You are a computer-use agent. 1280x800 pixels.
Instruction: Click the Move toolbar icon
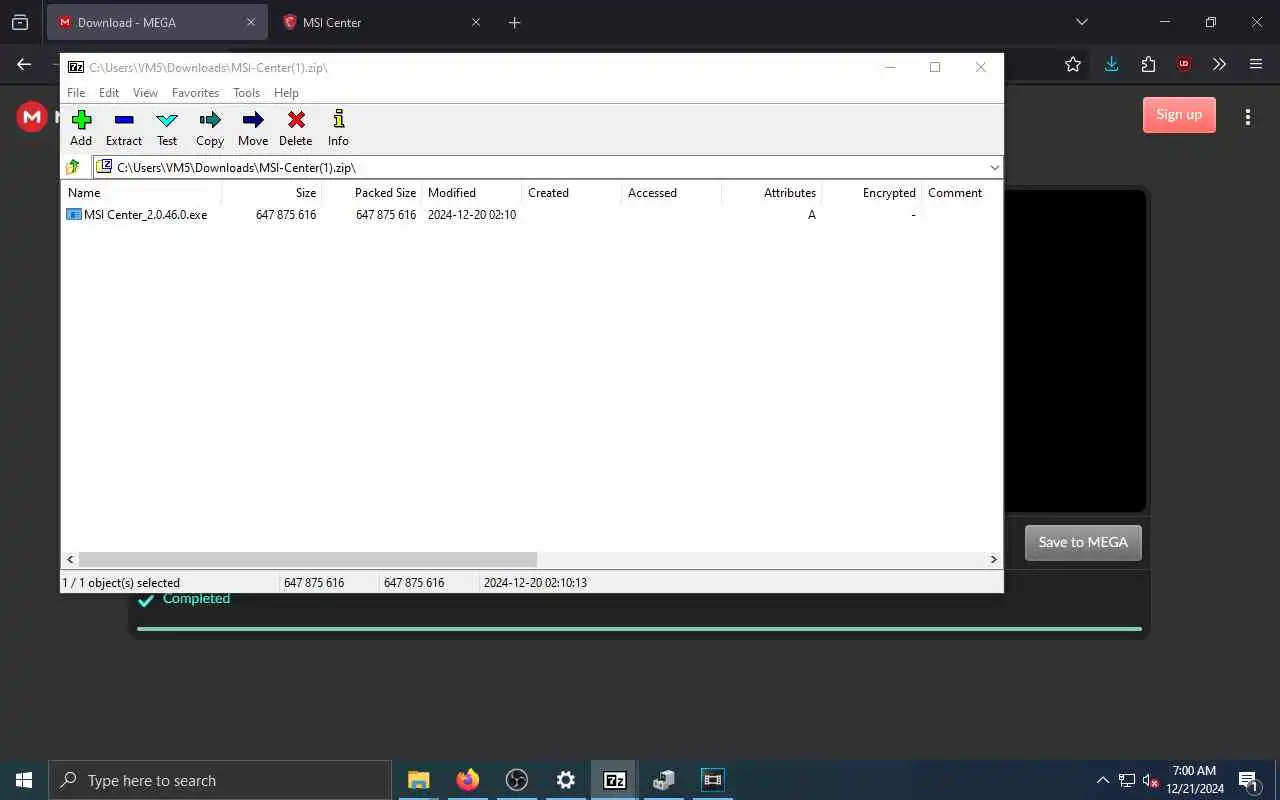click(253, 128)
